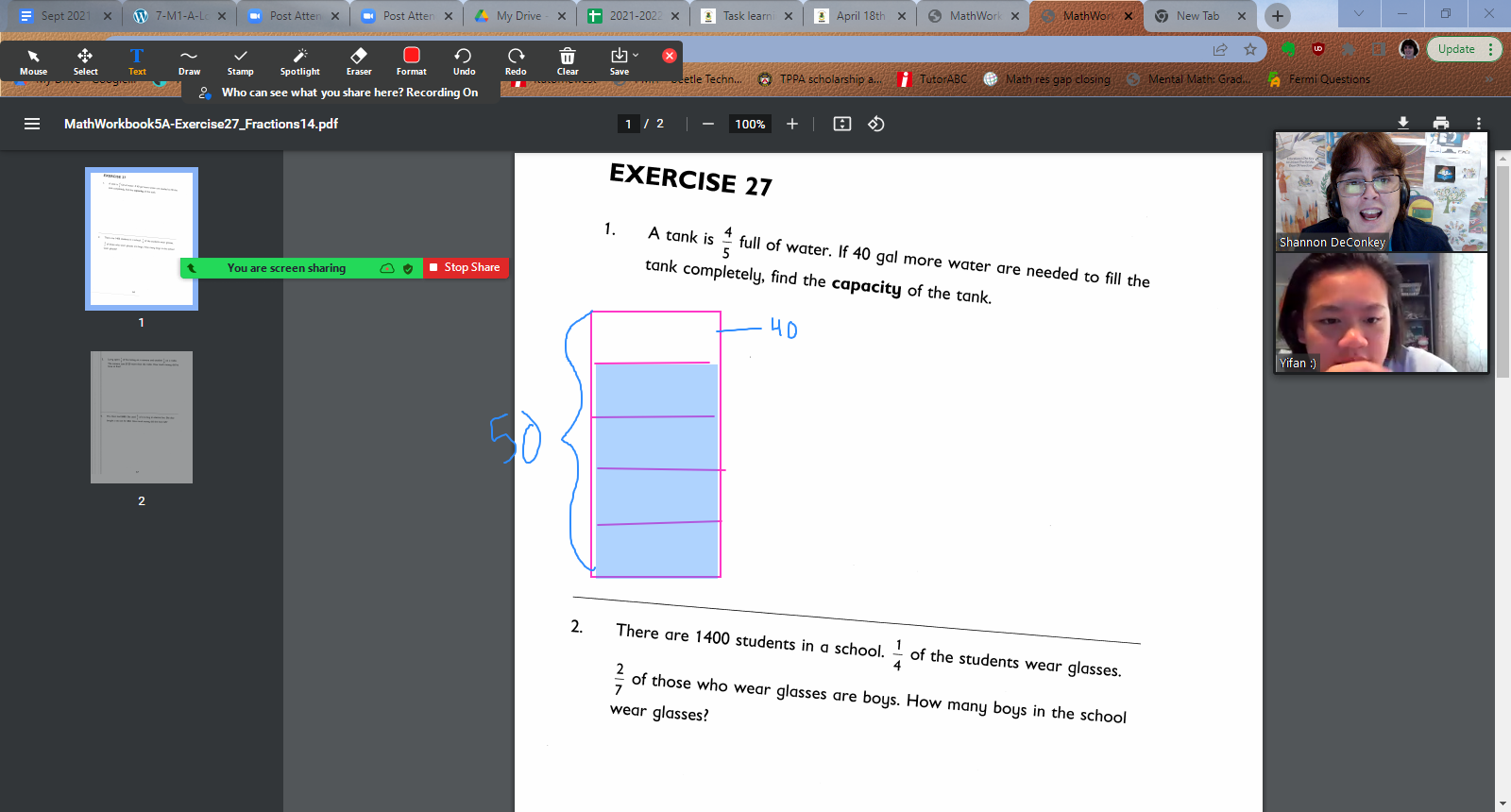The width and height of the screenshot is (1511, 812).
Task: Zoom out of the PDF
Action: tap(707, 124)
